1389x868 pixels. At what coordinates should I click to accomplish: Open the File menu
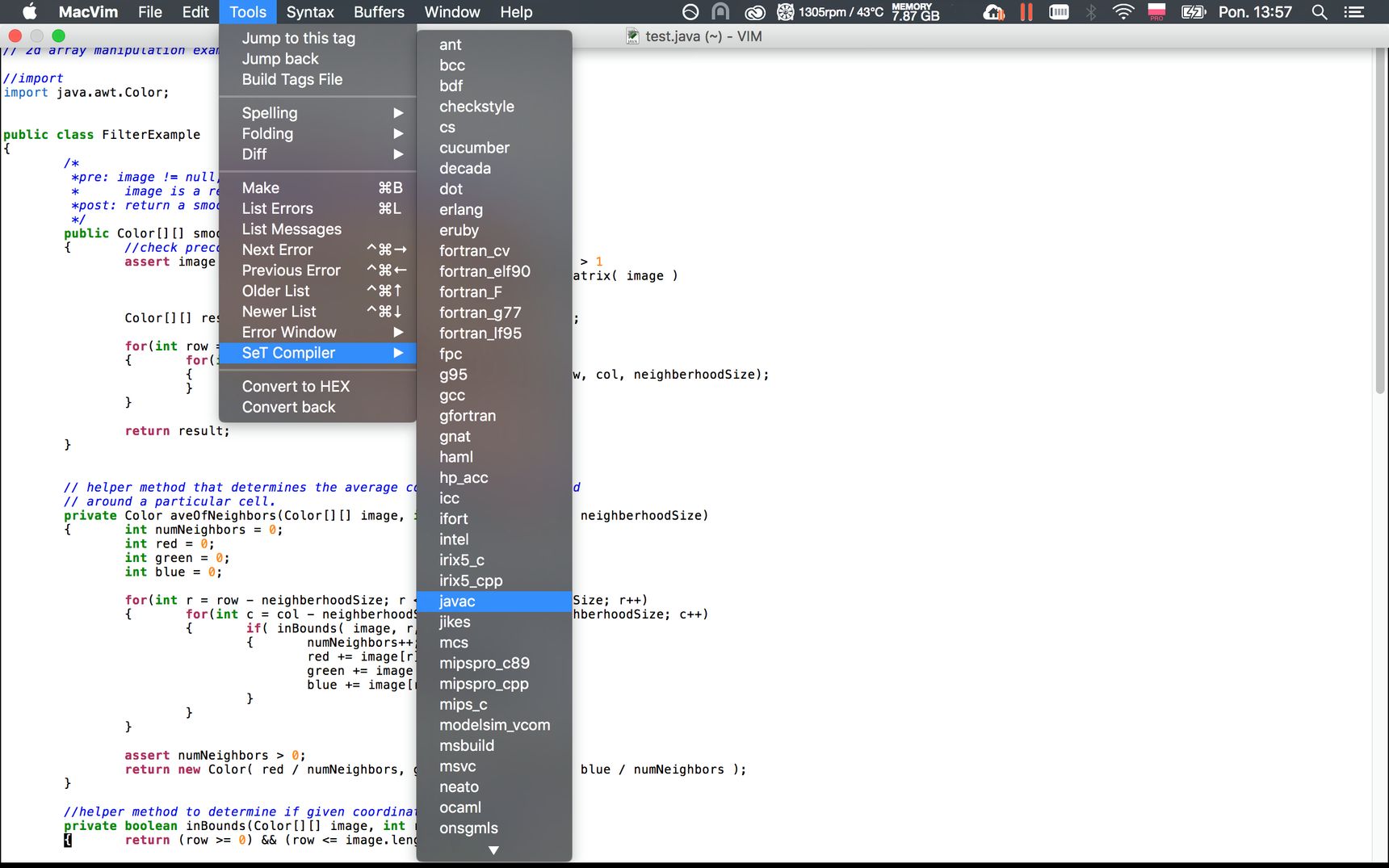tap(150, 12)
